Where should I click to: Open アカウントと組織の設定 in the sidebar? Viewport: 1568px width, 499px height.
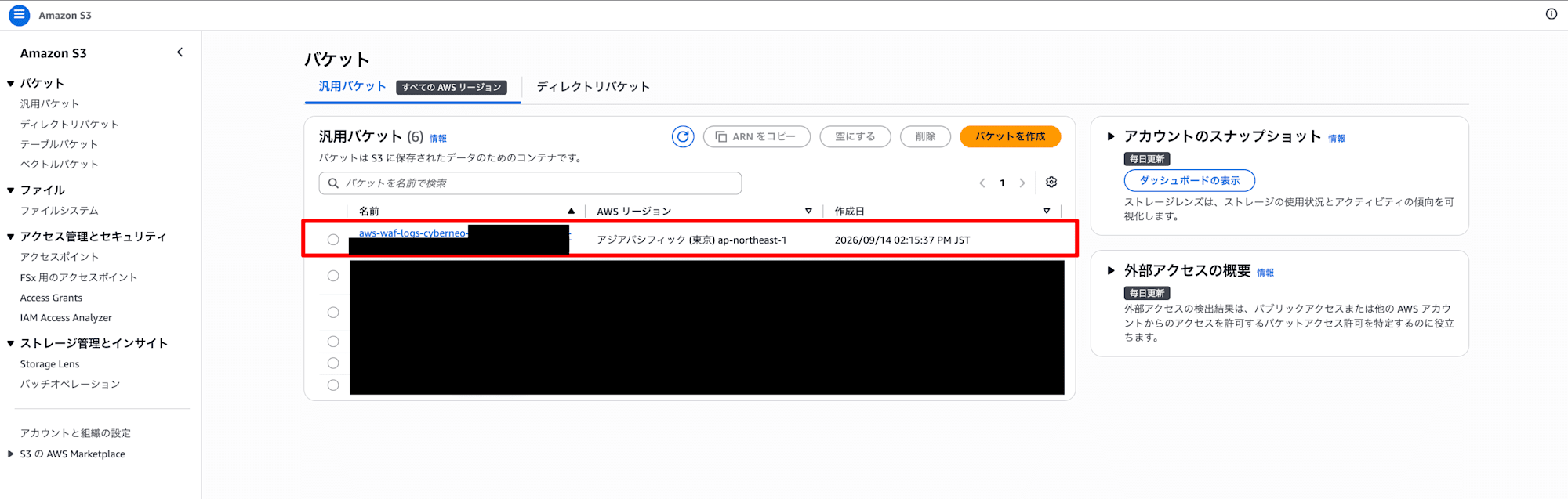[x=75, y=432]
